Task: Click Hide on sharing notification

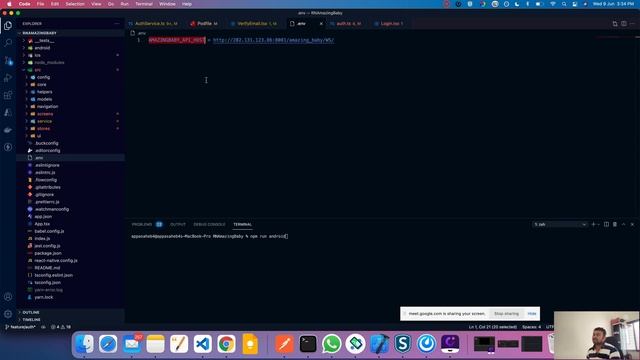Action: (531, 313)
